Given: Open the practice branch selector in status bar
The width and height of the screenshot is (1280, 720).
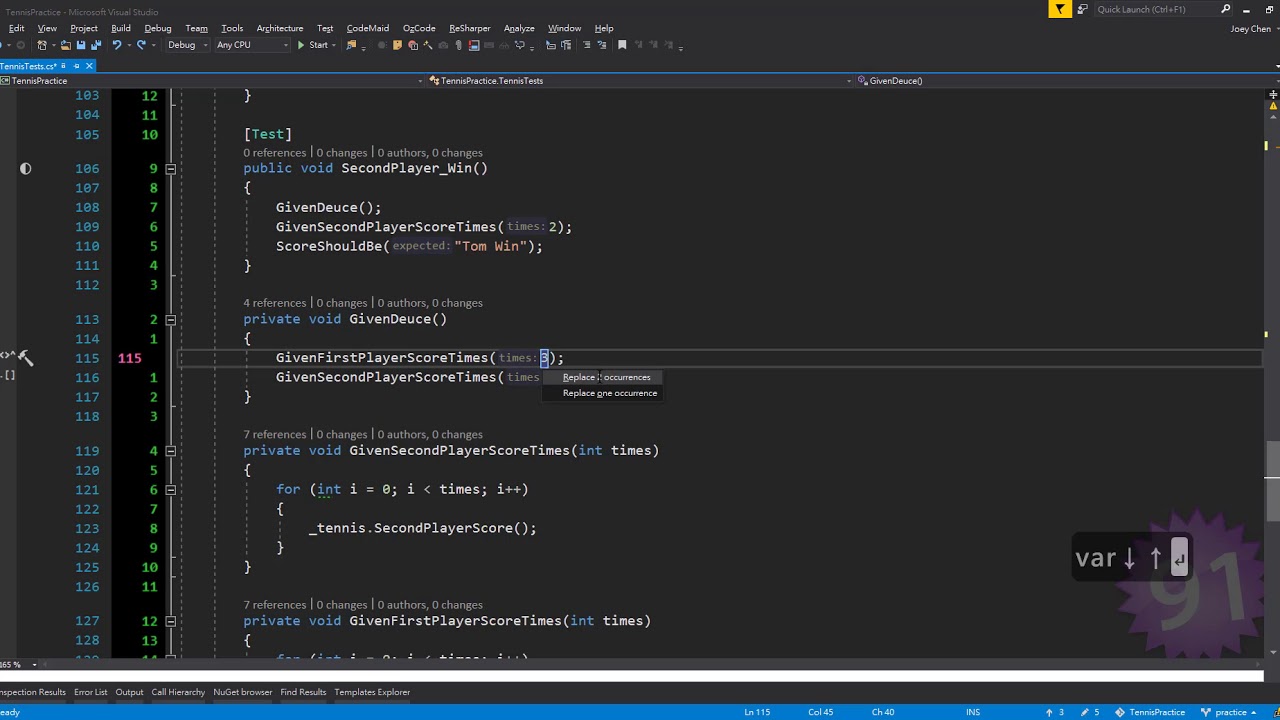Looking at the screenshot, I should [1228, 712].
